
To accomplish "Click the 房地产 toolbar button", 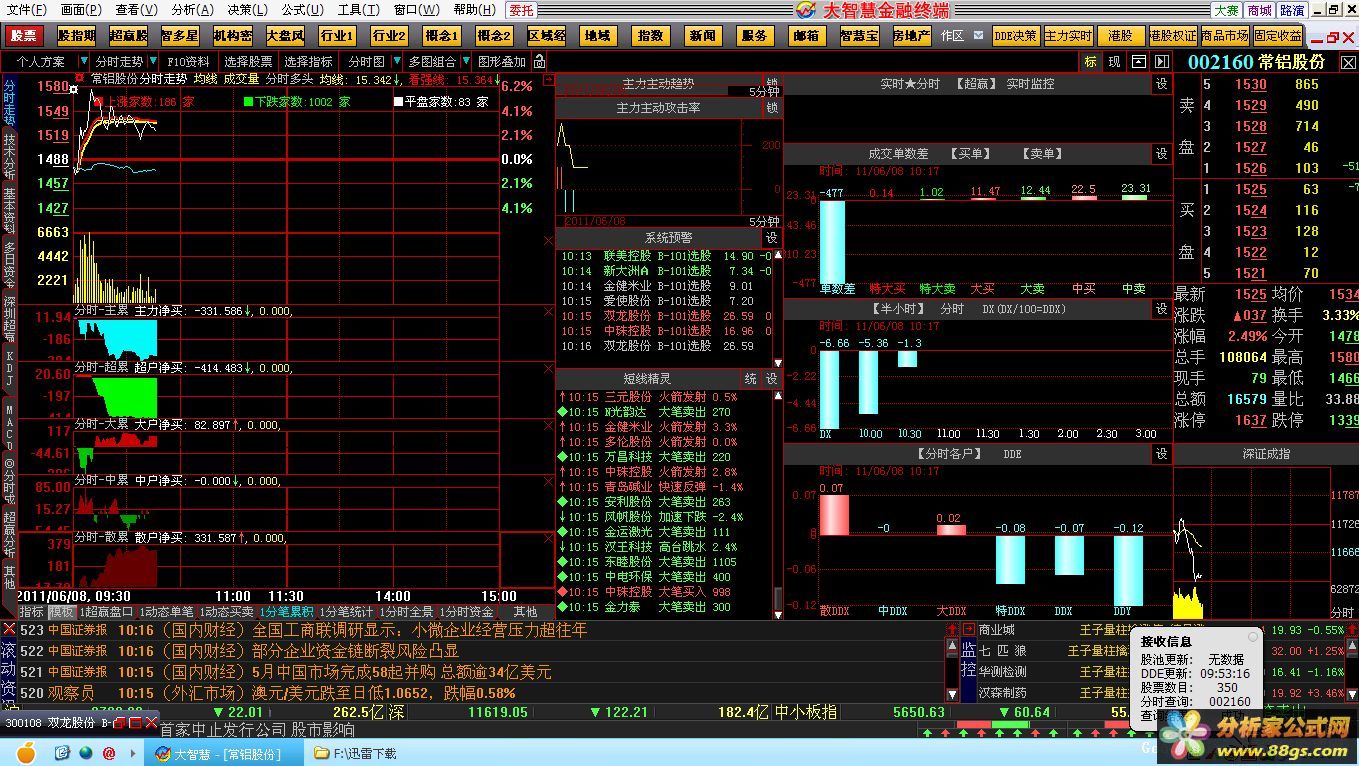I will (911, 36).
